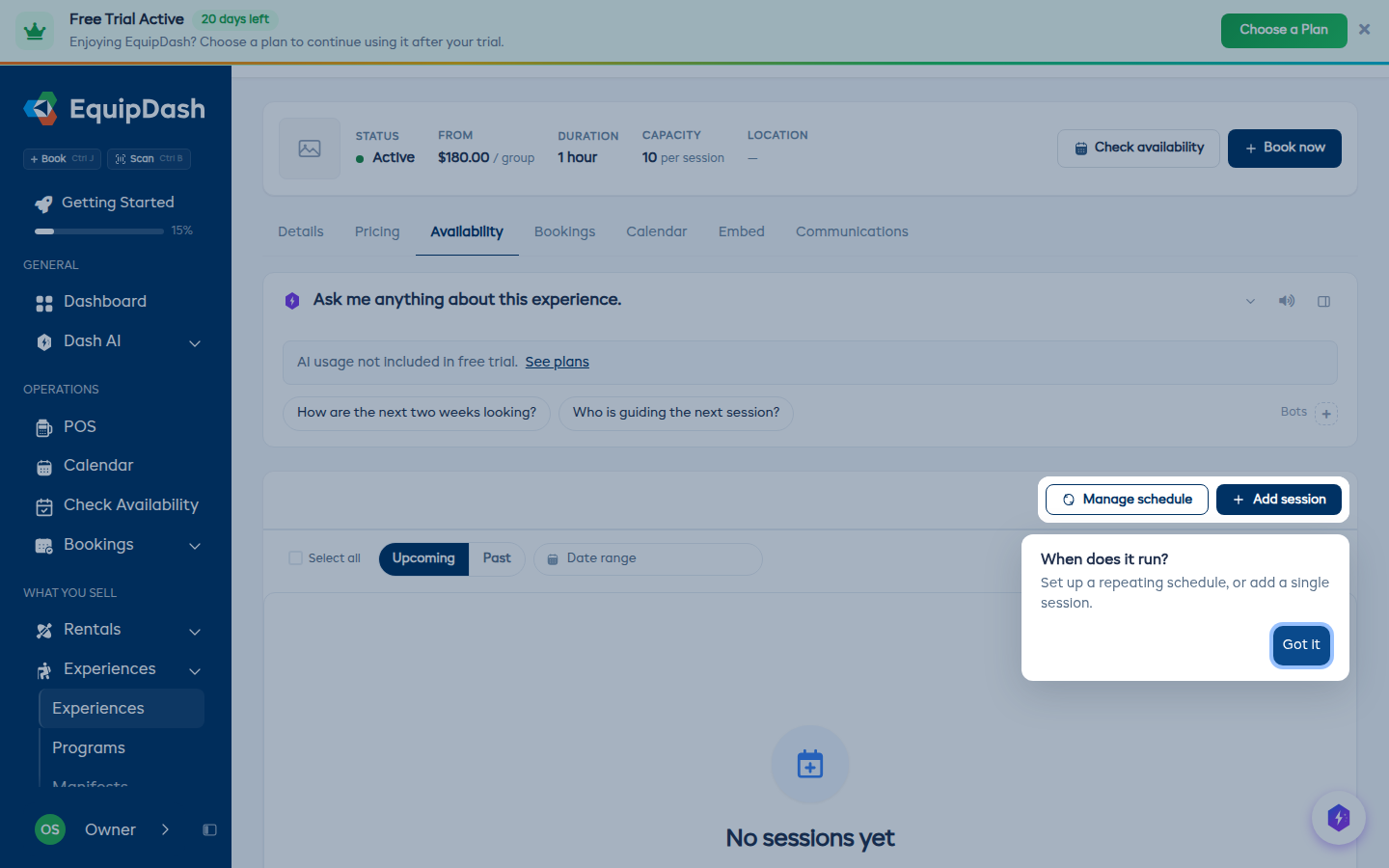Collapse the sidebar with the panel icon
The height and width of the screenshot is (868, 1389).
209,829
